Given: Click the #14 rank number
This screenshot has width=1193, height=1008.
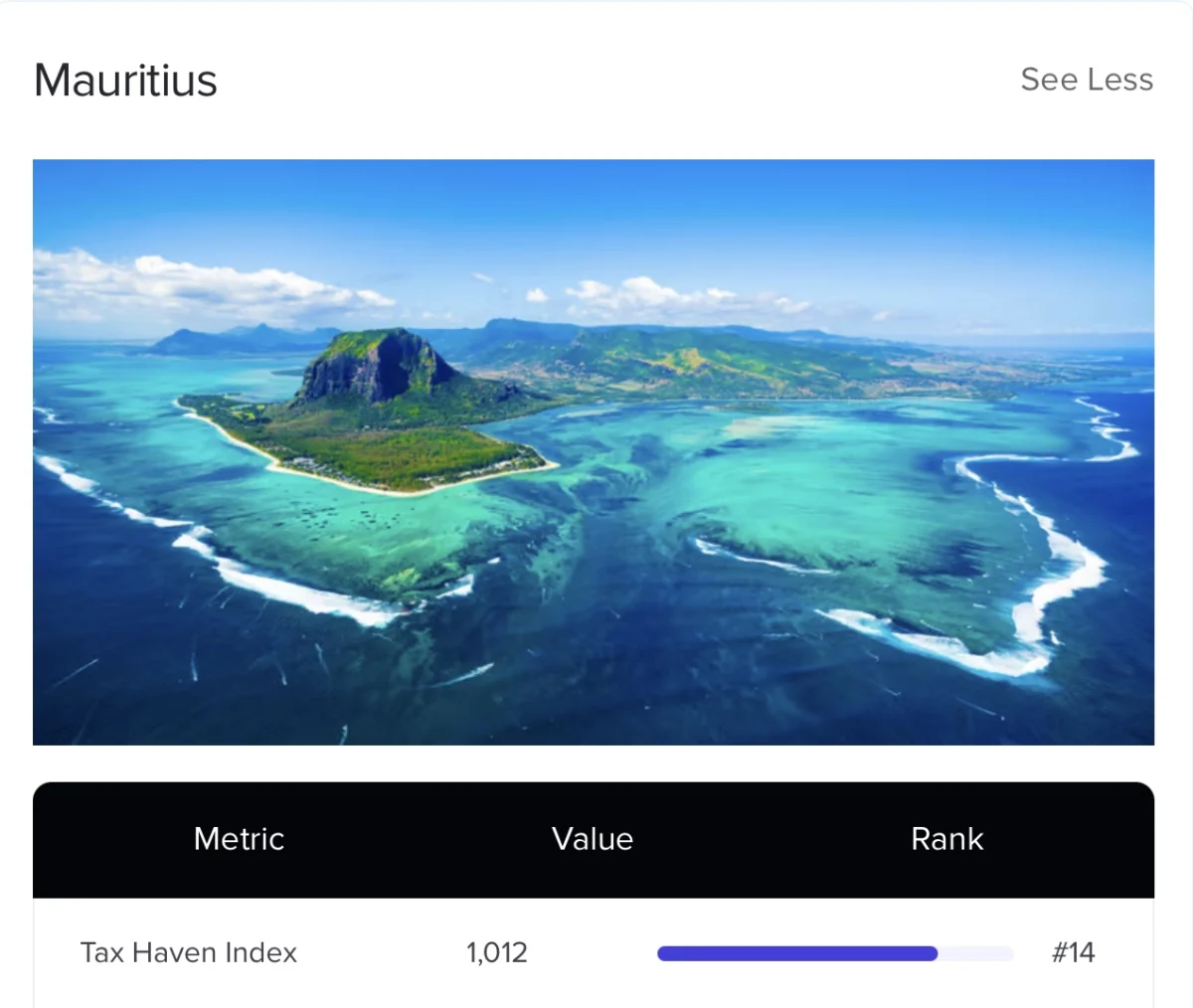Looking at the screenshot, I should coord(1073,952).
